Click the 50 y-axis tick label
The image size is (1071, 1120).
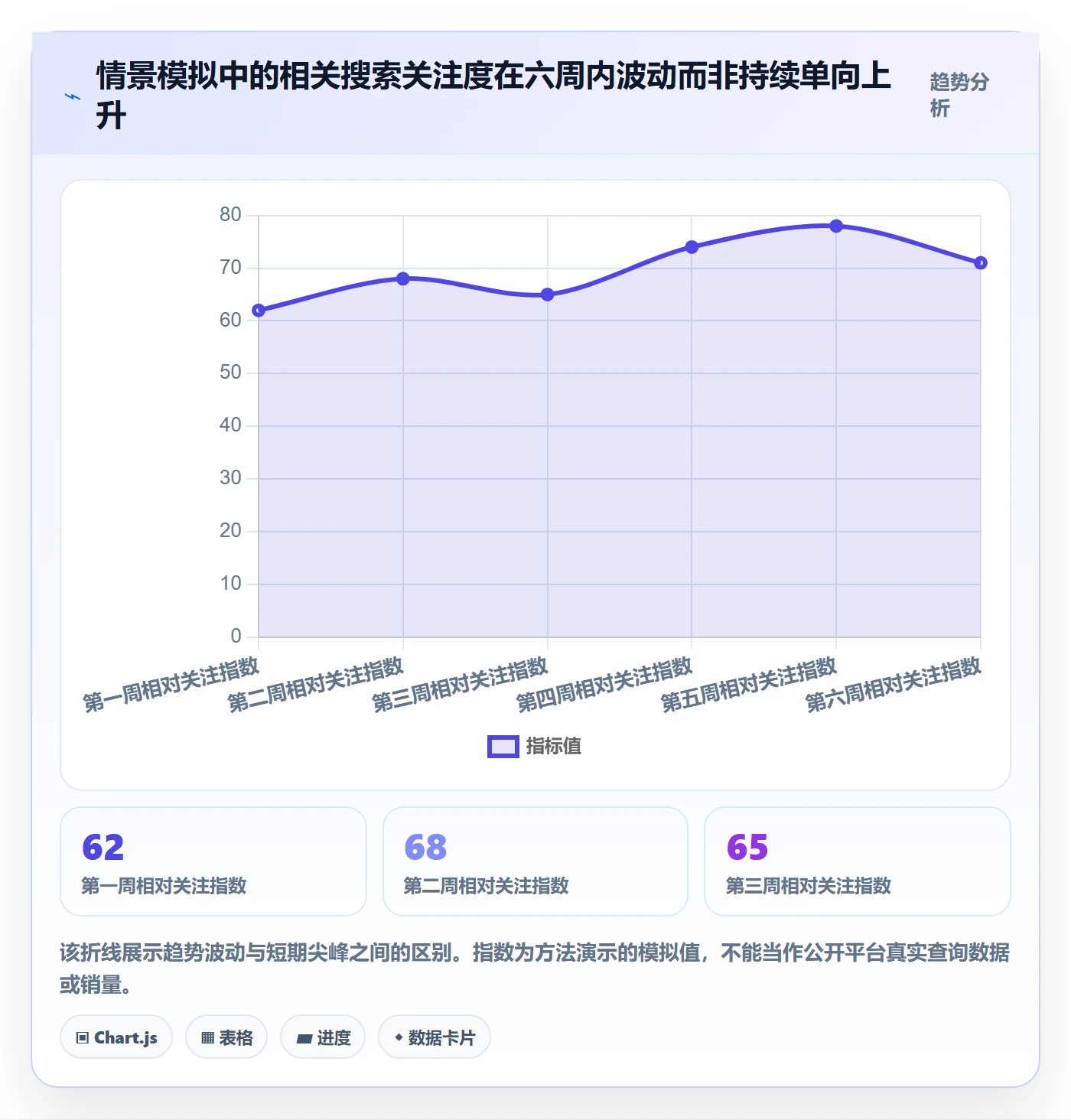(230, 373)
